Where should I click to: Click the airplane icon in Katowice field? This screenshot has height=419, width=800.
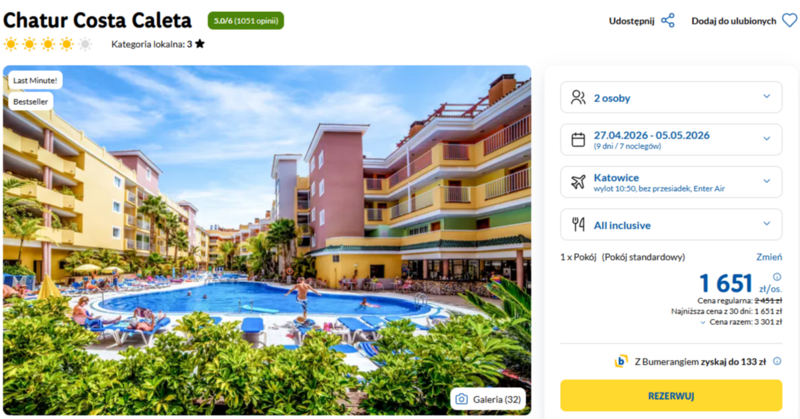[x=578, y=182]
